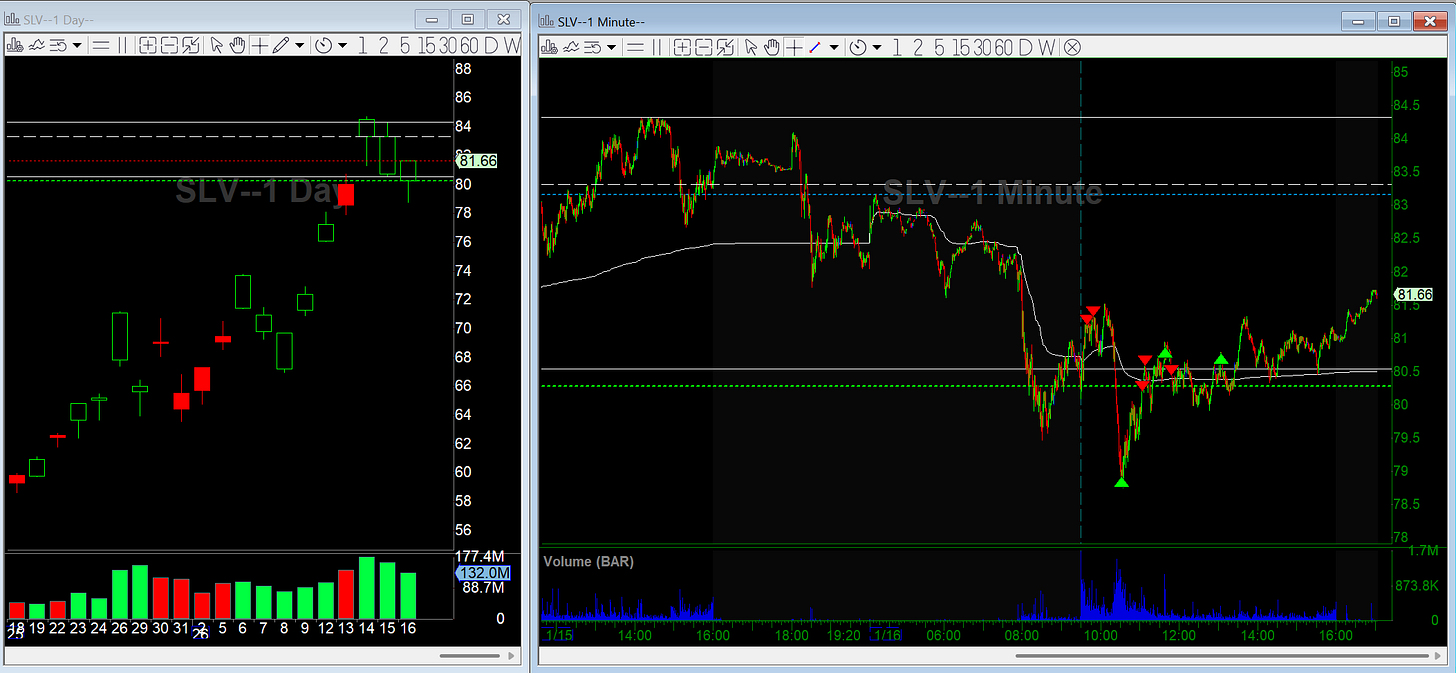The image size is (1456, 673).
Task: Select the trendline drawing tool in 1 Minute window
Action: [815, 47]
